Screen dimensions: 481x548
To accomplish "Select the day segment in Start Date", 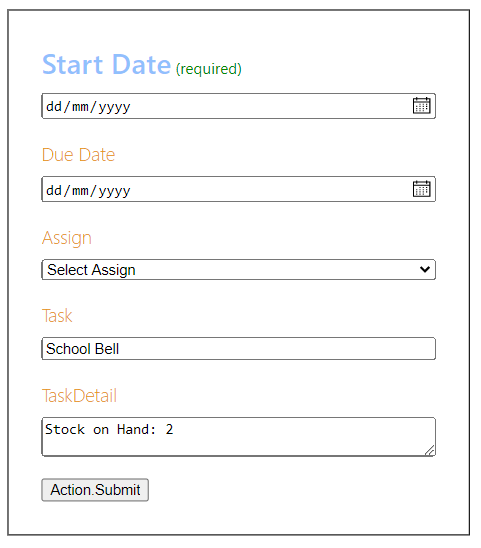I will (54, 106).
